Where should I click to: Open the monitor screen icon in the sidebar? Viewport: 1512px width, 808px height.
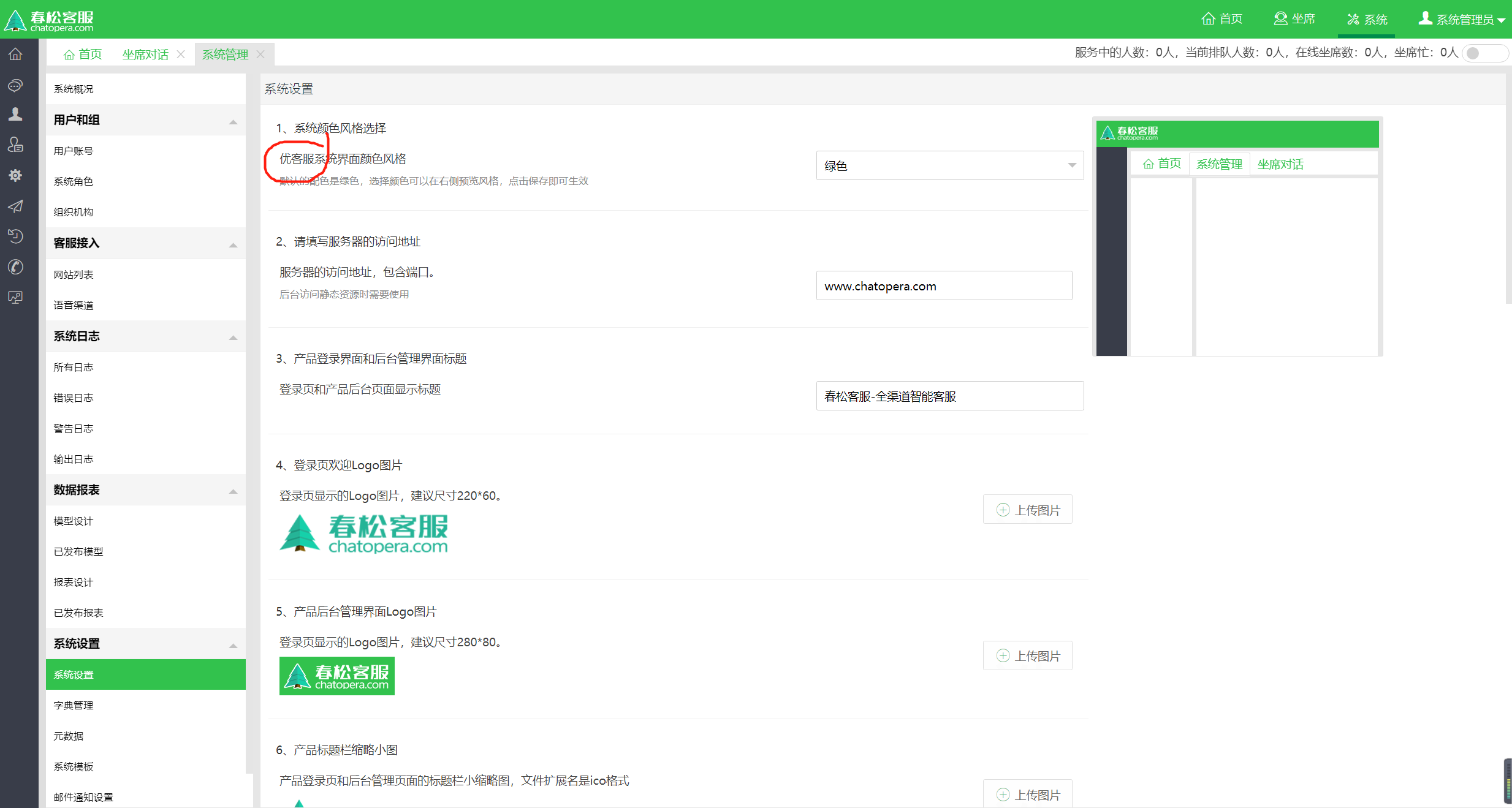(x=15, y=297)
